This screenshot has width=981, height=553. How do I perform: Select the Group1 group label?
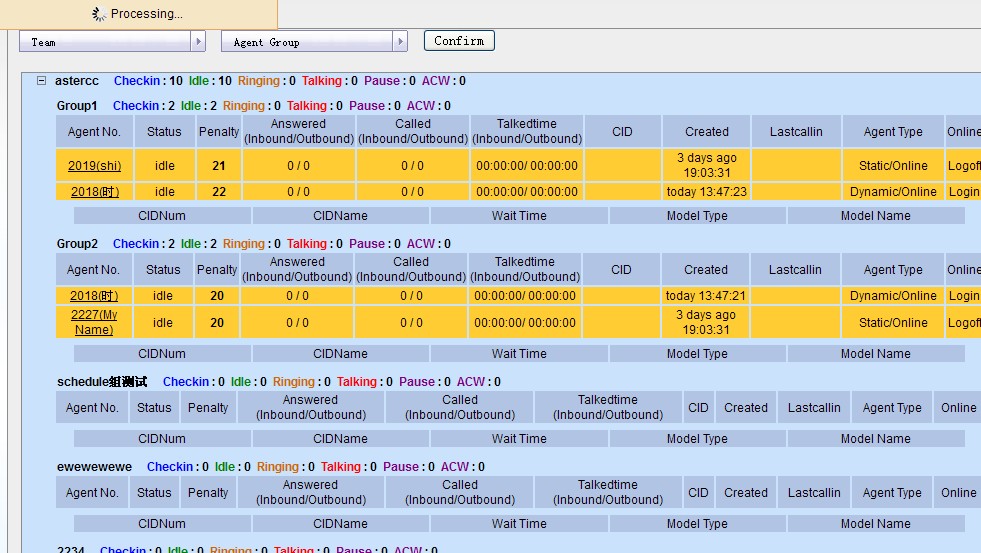coord(77,106)
